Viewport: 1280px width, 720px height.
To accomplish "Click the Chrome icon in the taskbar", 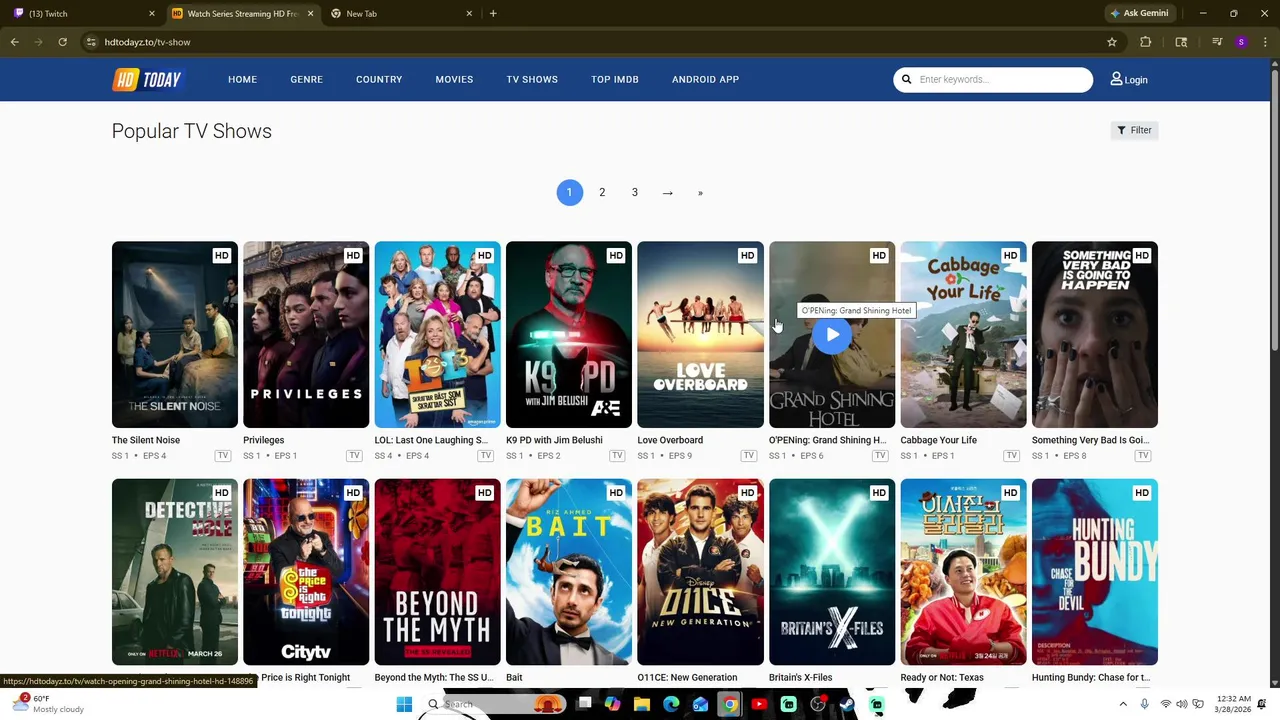I will [x=730, y=704].
